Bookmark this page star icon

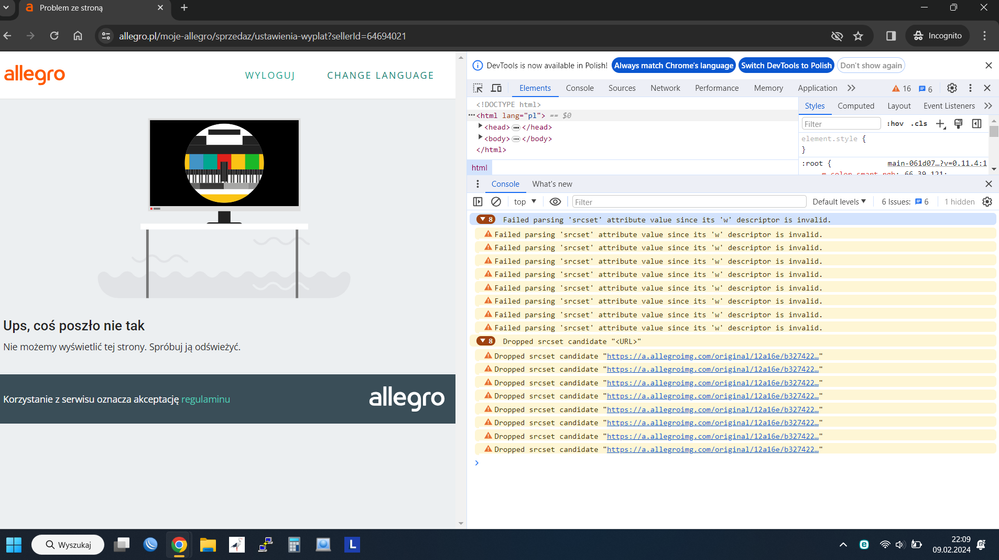click(858, 36)
